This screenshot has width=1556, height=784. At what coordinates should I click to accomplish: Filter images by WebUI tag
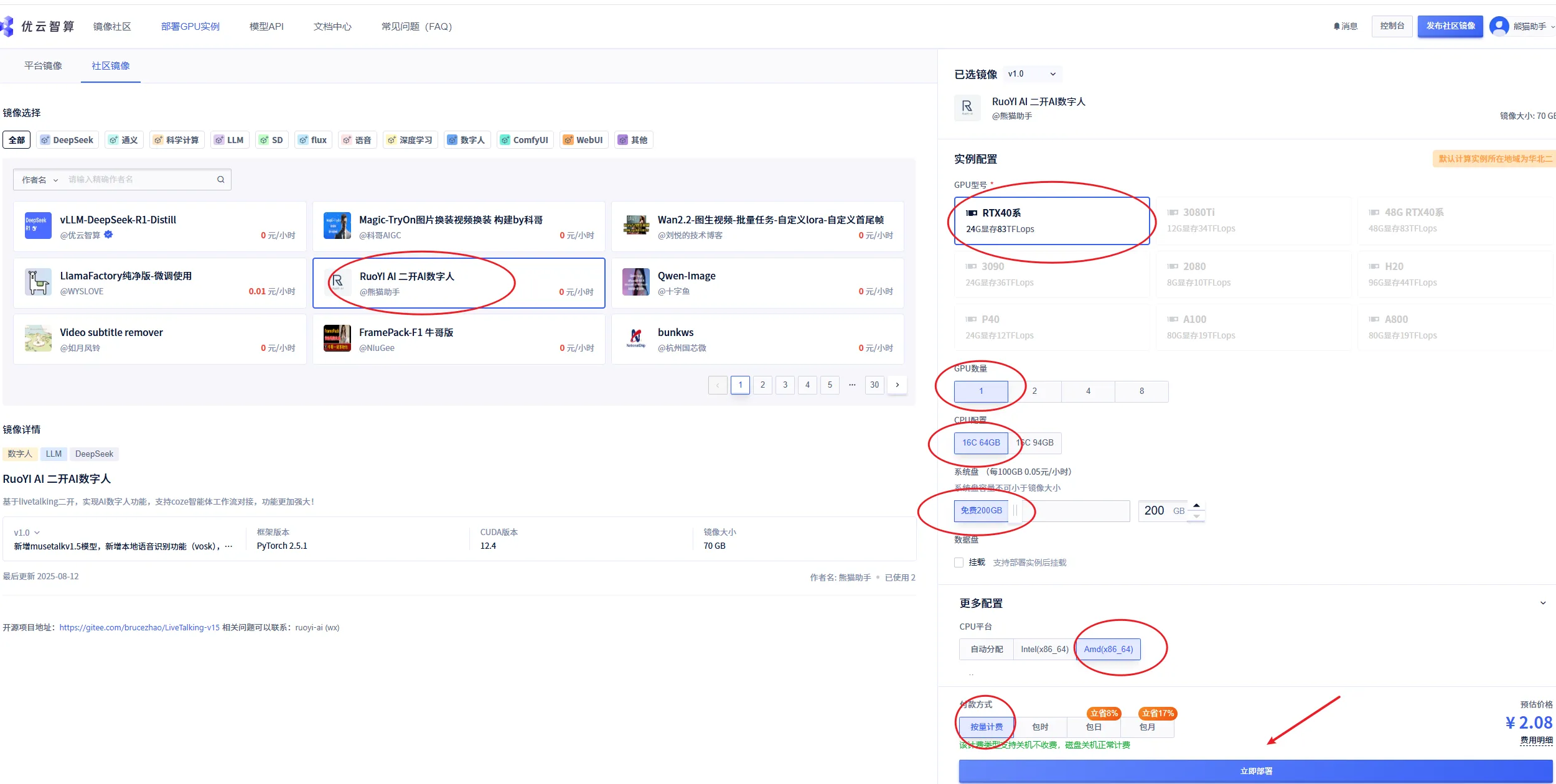584,140
